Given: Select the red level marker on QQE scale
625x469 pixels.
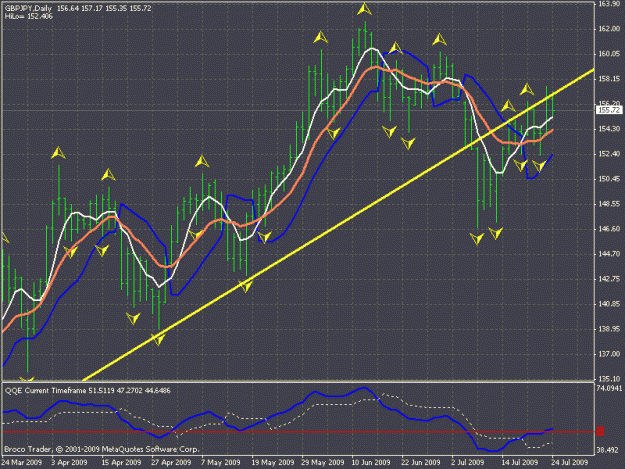Looking at the screenshot, I should (600, 431).
